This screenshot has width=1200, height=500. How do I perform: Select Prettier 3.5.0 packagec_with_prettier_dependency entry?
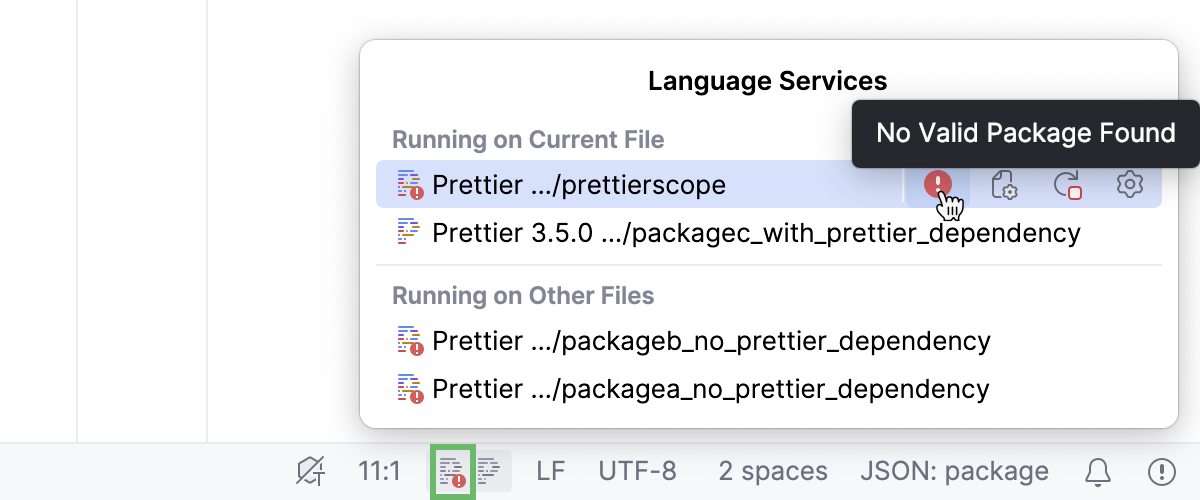(x=755, y=233)
